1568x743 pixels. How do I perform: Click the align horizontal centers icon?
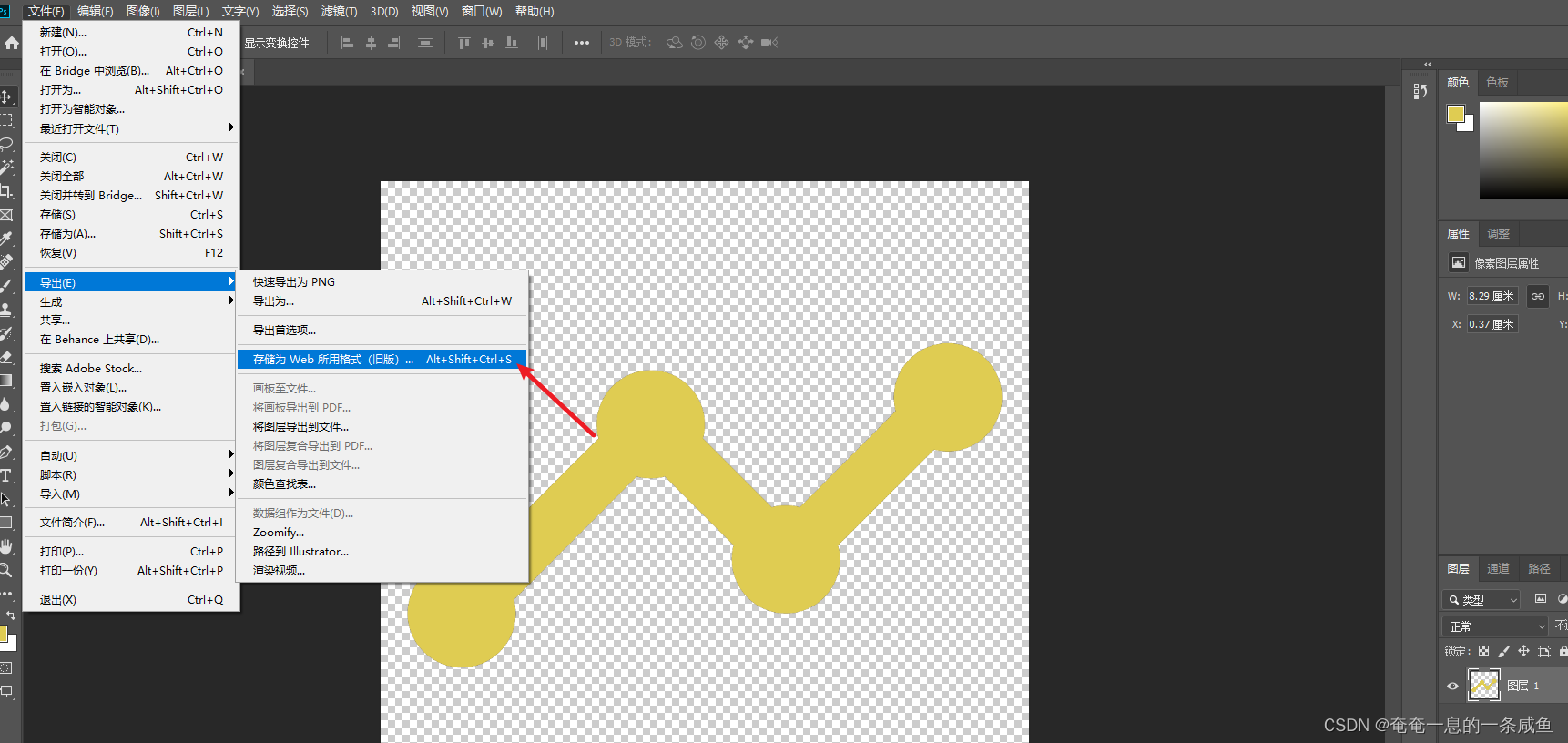pos(371,43)
